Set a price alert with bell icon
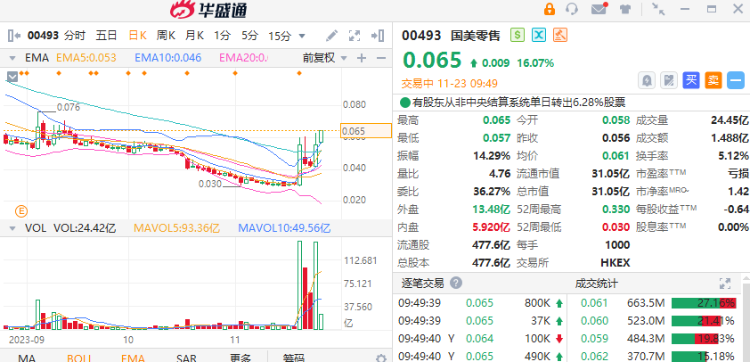Screen dimensions: 750x362 [x=647, y=80]
